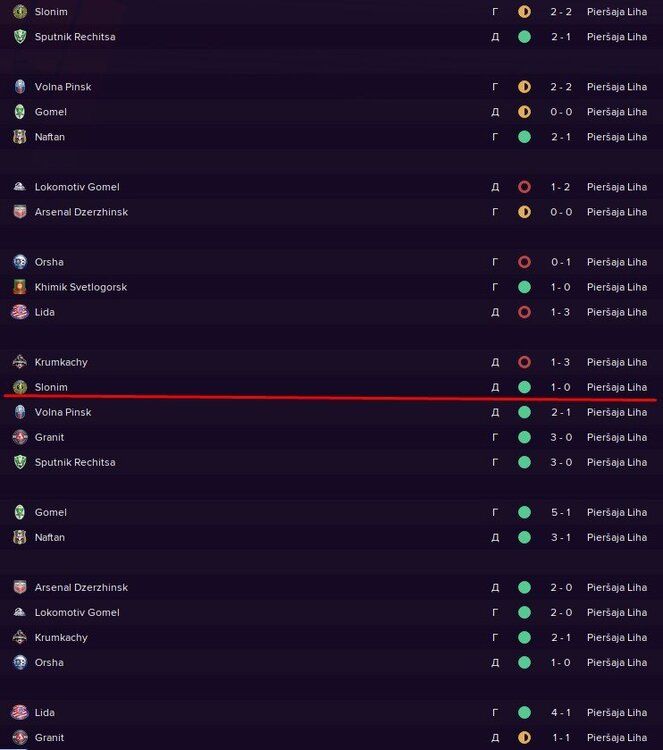
Task: Select the Slonim name in 1-0 row
Action: (51, 387)
